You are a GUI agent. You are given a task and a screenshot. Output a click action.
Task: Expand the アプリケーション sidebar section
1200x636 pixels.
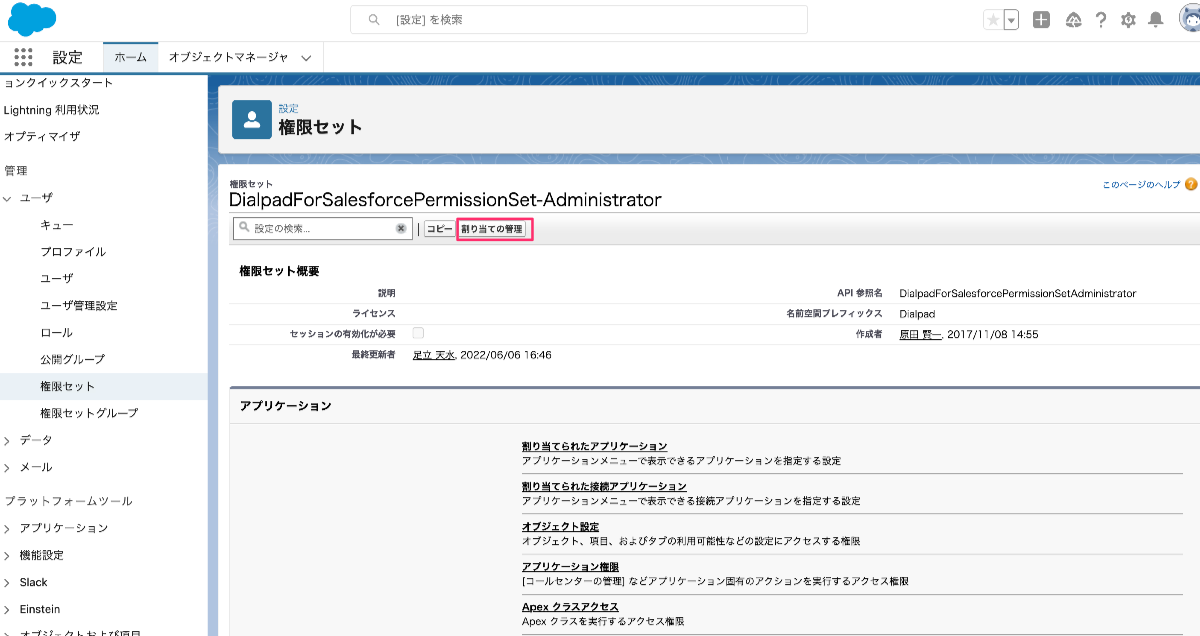coord(9,528)
